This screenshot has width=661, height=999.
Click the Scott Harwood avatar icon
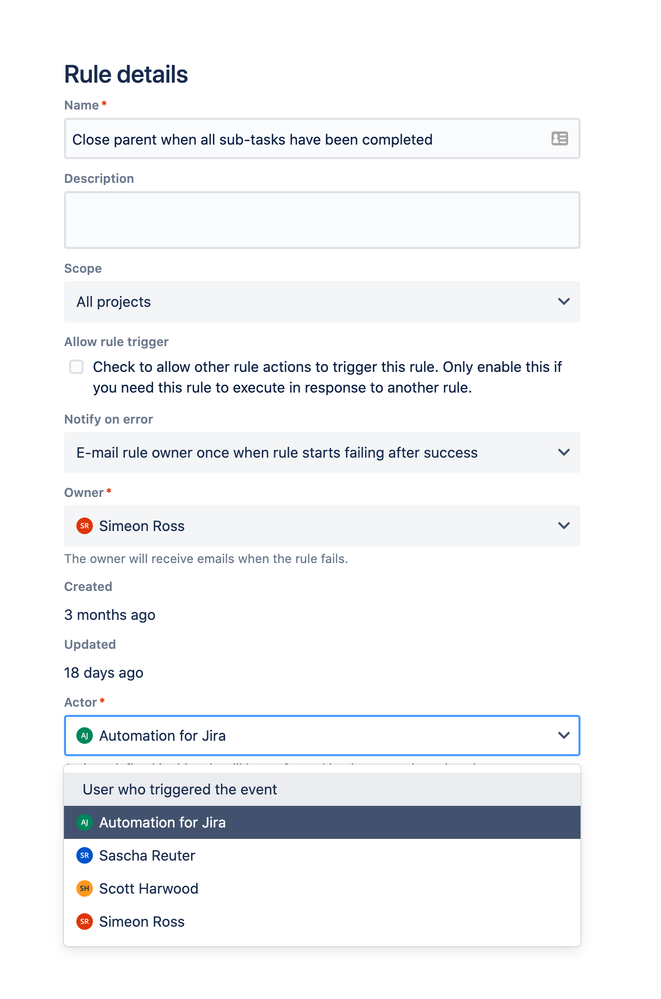84,889
